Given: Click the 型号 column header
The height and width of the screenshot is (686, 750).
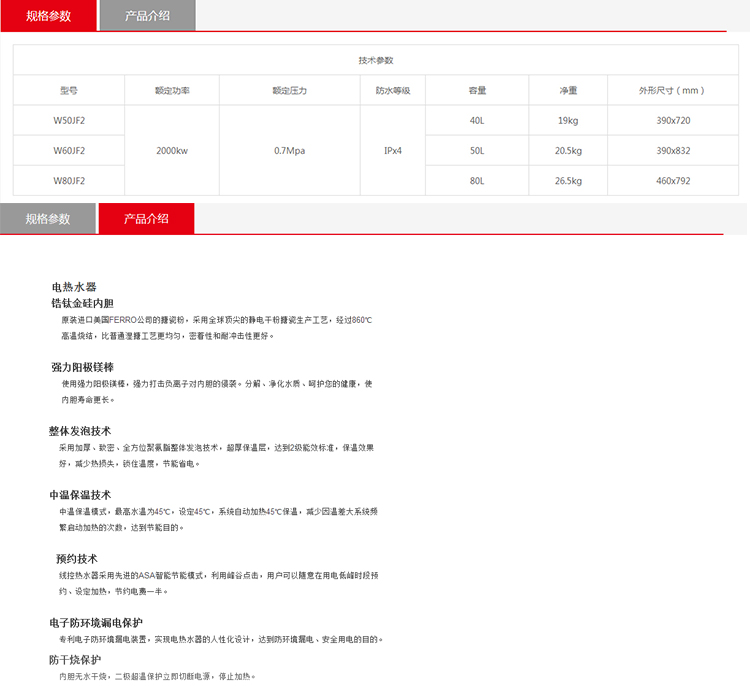Looking at the screenshot, I should click(69, 90).
